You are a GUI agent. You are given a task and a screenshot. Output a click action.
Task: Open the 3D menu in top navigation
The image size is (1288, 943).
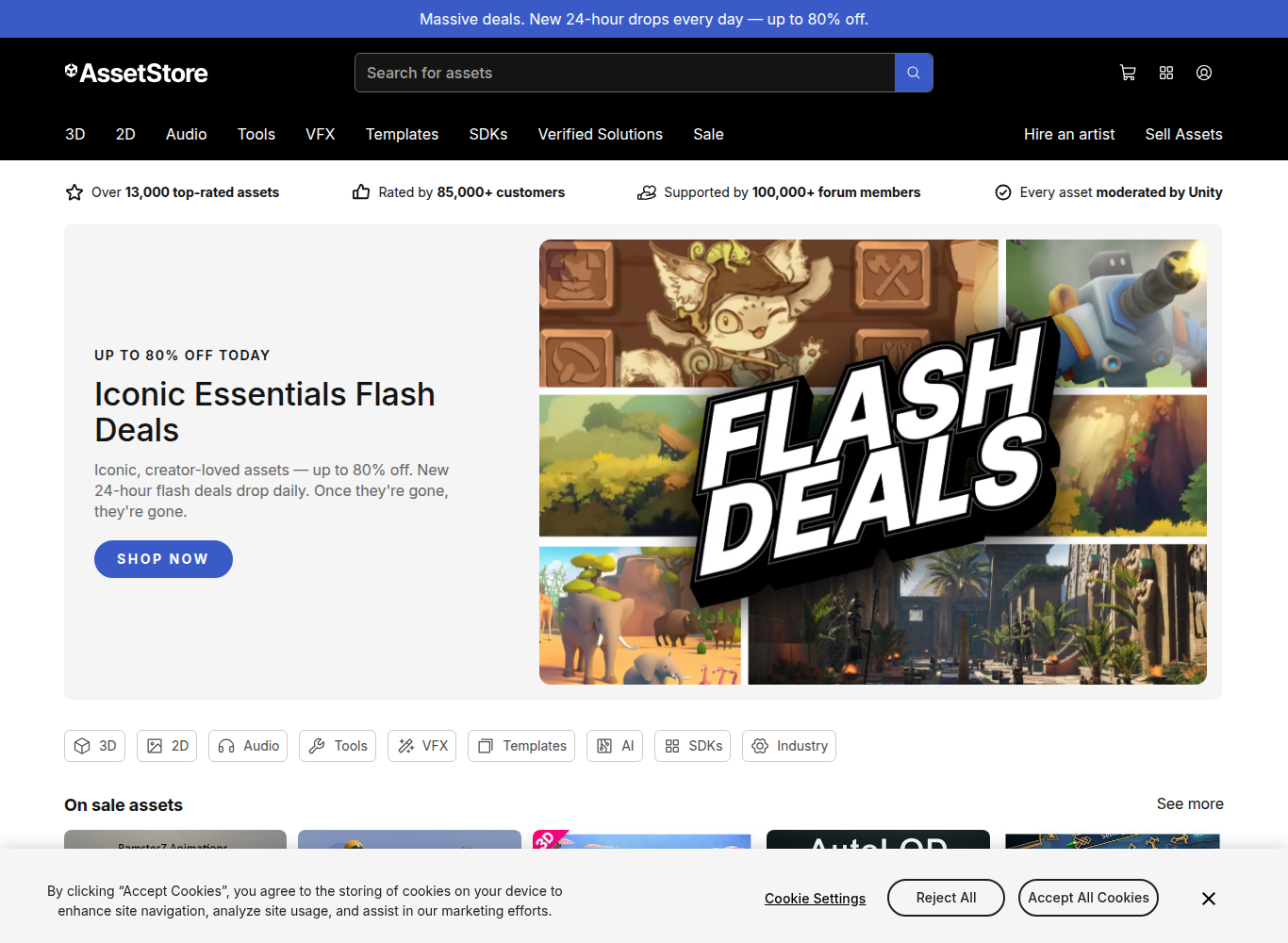pyautogui.click(x=75, y=134)
